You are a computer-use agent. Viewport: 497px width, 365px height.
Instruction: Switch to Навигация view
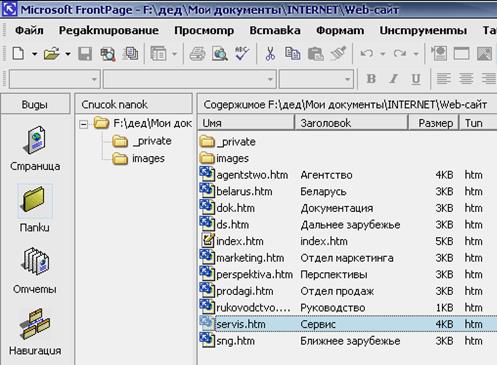[x=35, y=332]
